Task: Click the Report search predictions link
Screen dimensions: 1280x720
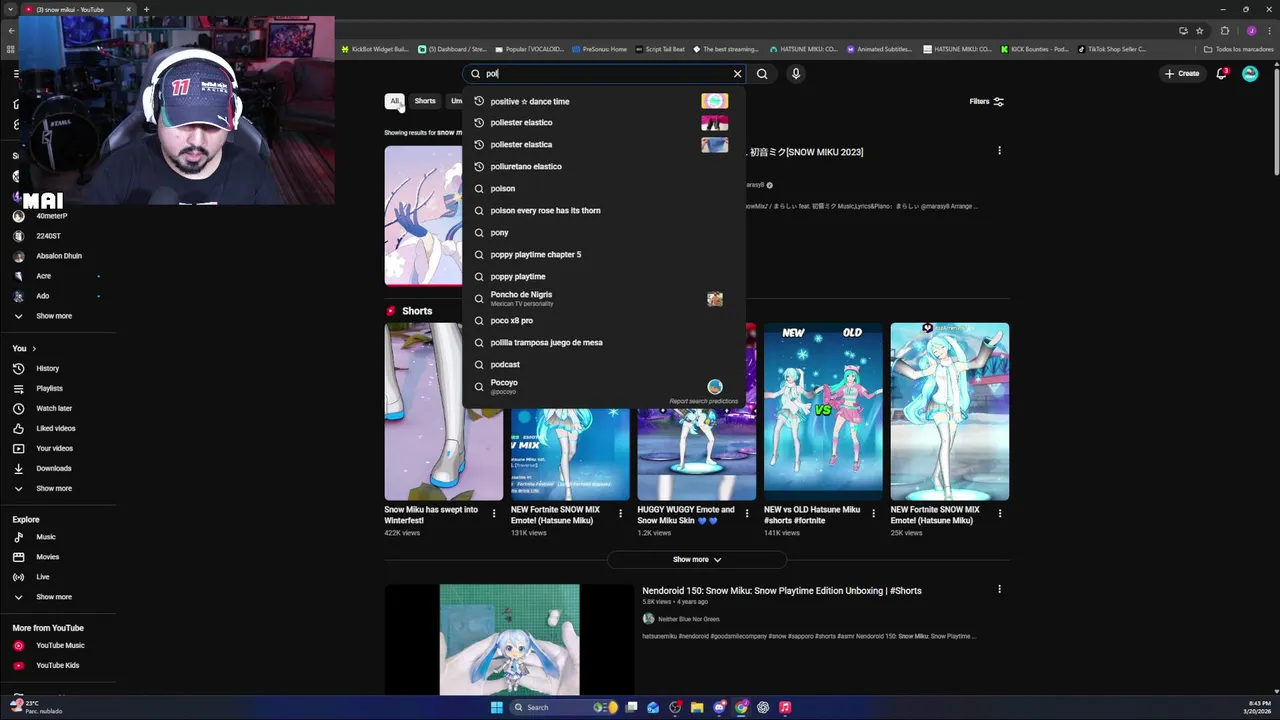Action: tap(703, 402)
